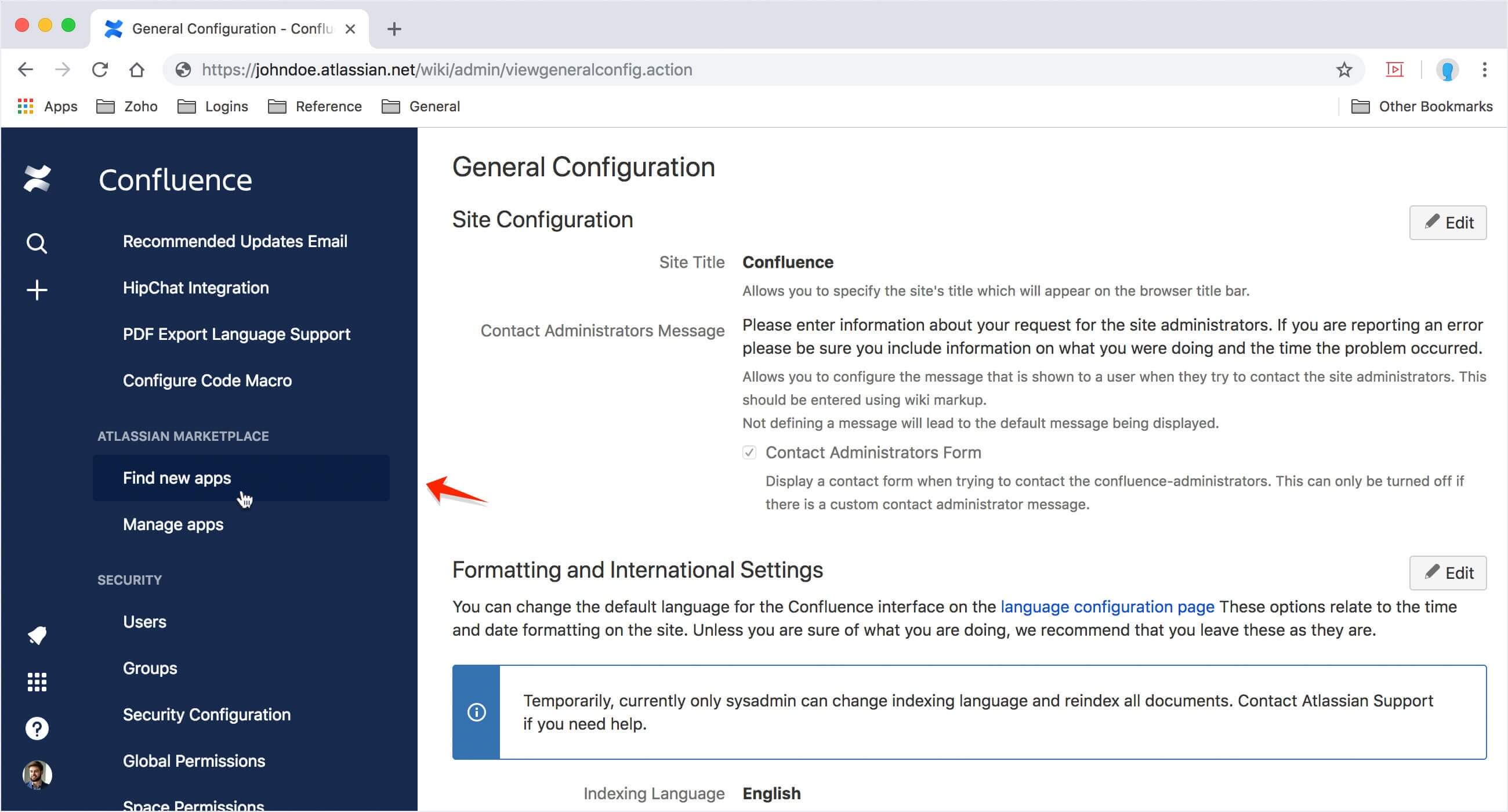
Task: Click the browser reload icon
Action: pyautogui.click(x=100, y=70)
